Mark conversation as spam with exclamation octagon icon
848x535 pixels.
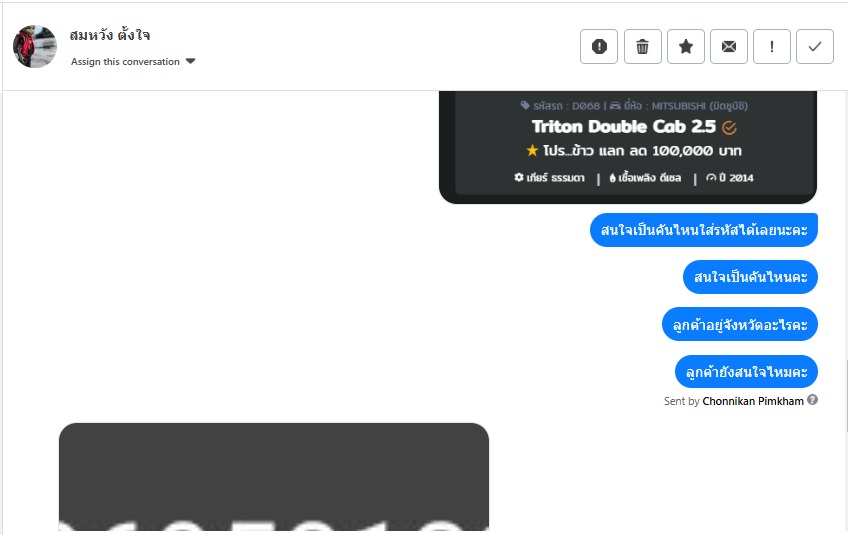[599, 47]
